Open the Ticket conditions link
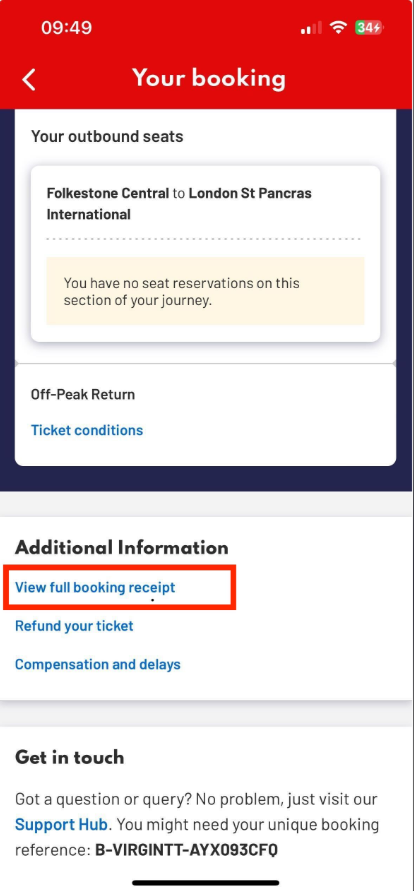Image resolution: width=414 pixels, height=891 pixels. (x=87, y=430)
